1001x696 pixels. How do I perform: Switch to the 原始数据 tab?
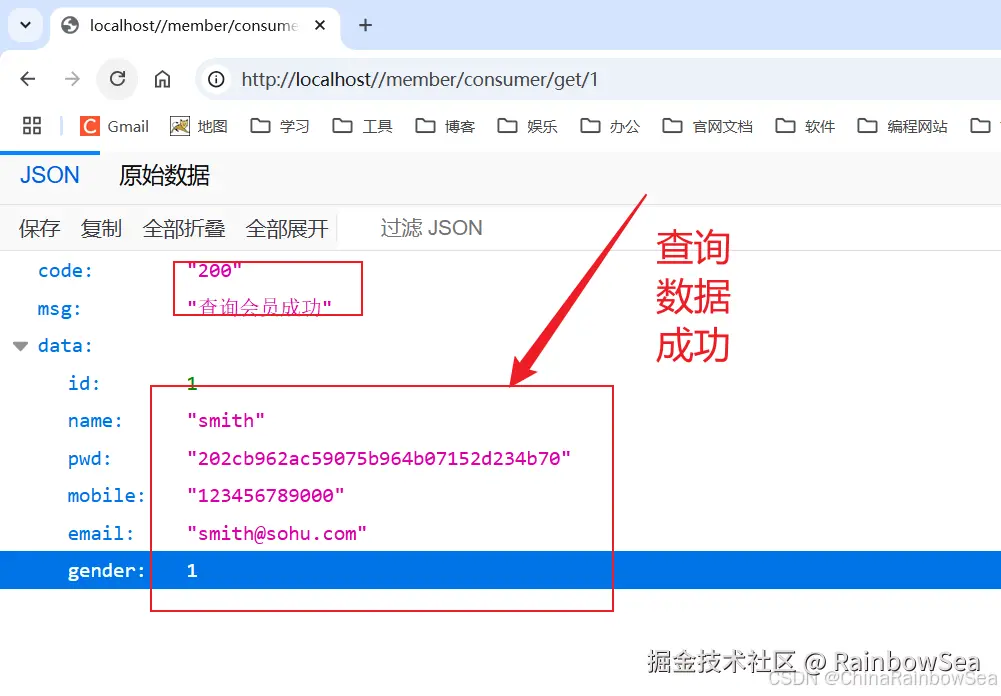coord(164,176)
